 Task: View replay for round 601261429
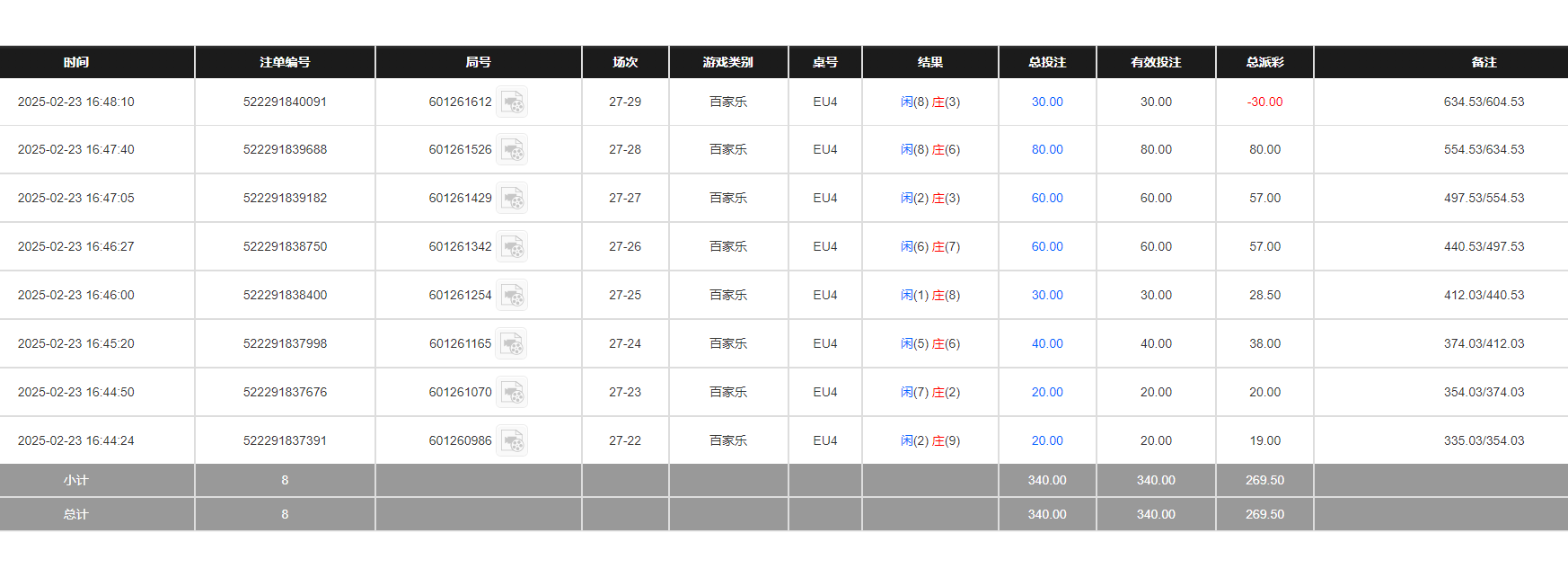(x=512, y=199)
